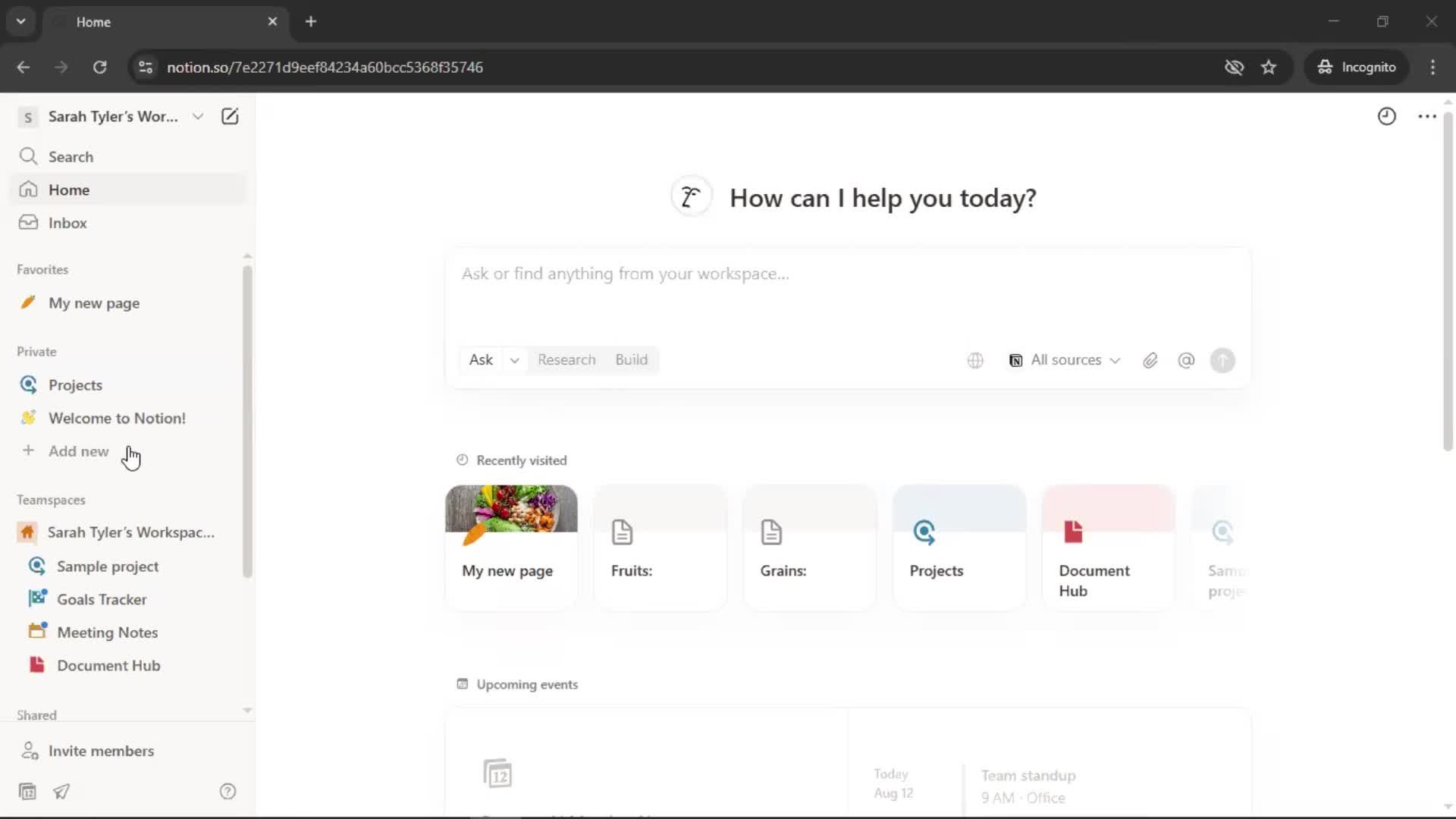Click the @ mention icon

[x=1186, y=360]
